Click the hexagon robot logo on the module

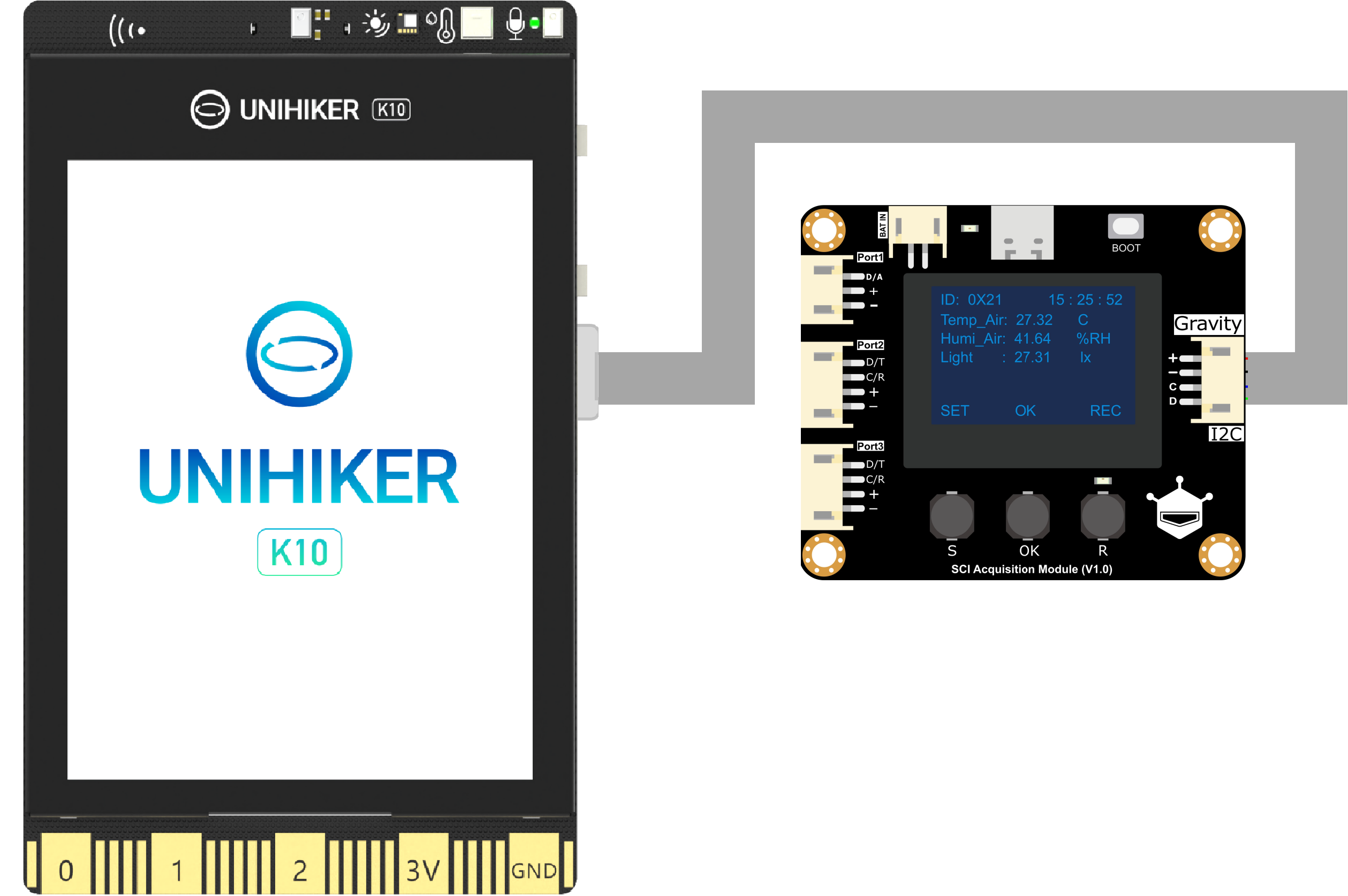1179,507
